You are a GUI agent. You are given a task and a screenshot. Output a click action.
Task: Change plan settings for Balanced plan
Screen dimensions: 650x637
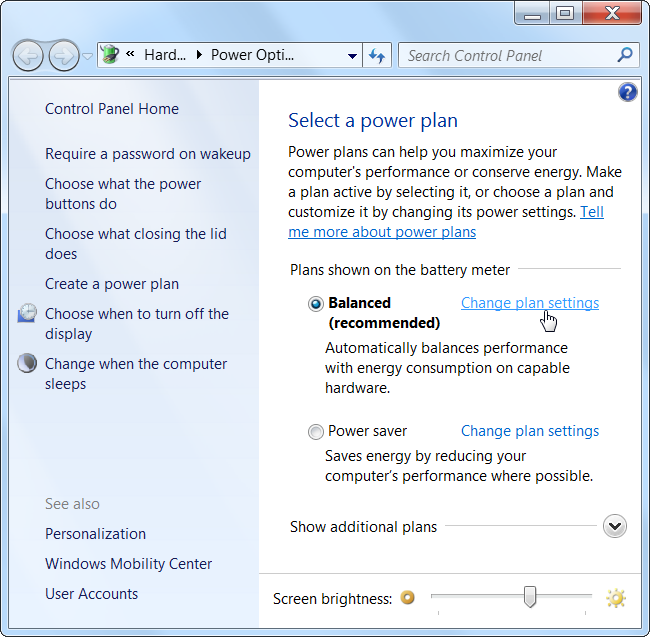pos(530,303)
